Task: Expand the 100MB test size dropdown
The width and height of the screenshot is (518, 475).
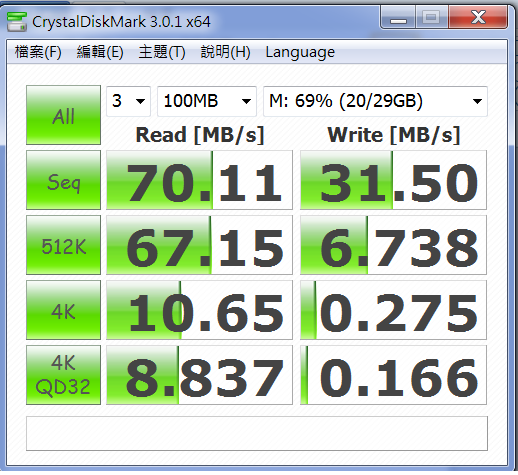Action: (x=207, y=101)
